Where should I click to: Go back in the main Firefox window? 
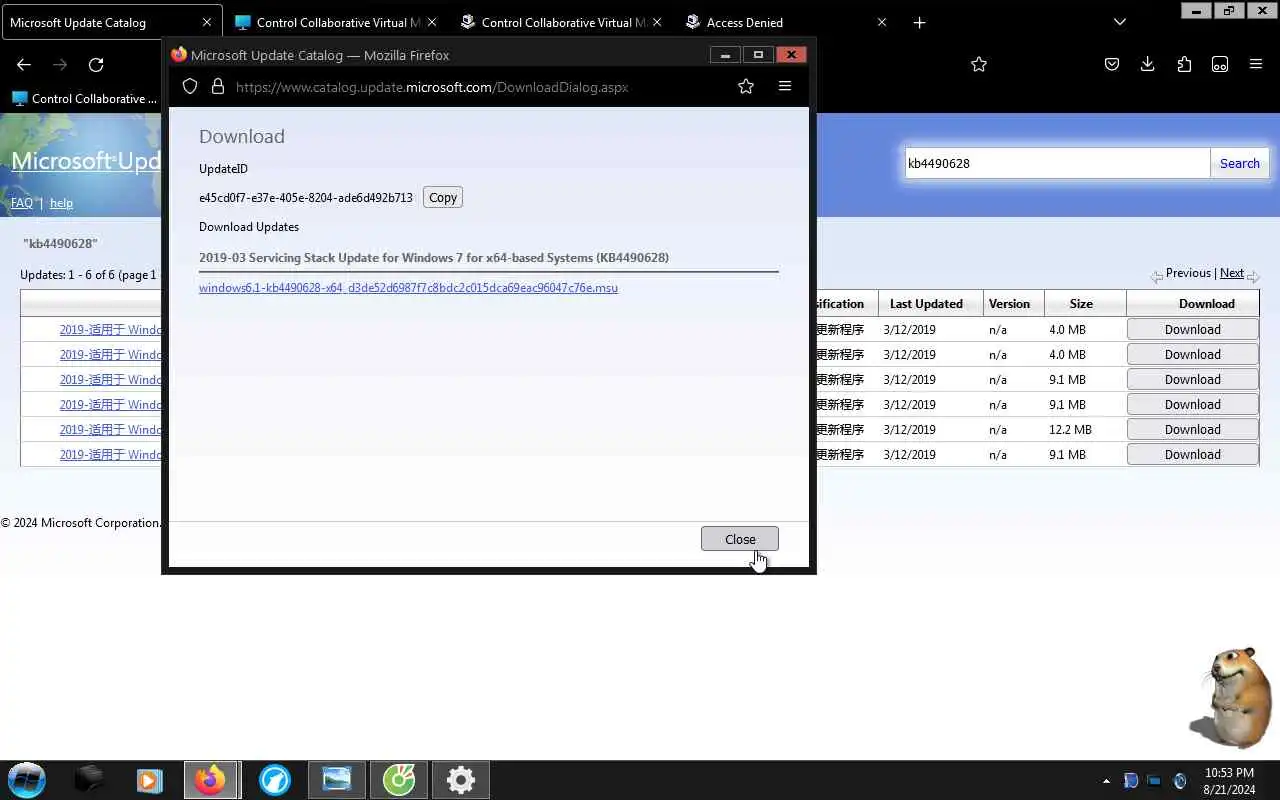click(x=24, y=64)
